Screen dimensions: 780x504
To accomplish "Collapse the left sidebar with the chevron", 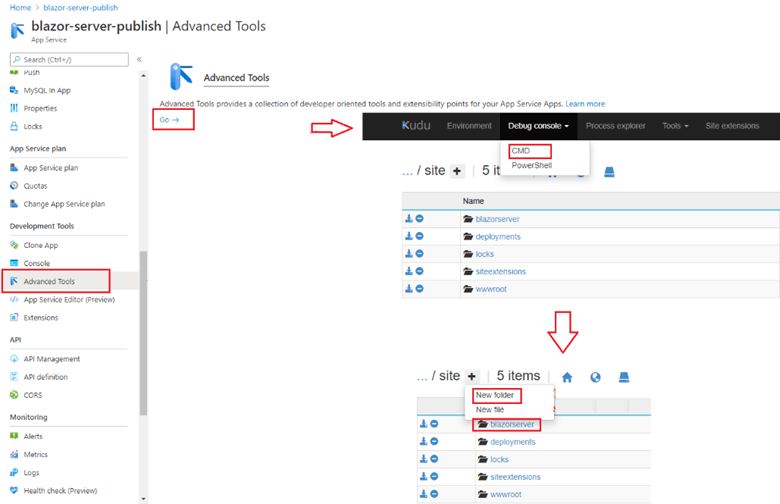I will (139, 60).
